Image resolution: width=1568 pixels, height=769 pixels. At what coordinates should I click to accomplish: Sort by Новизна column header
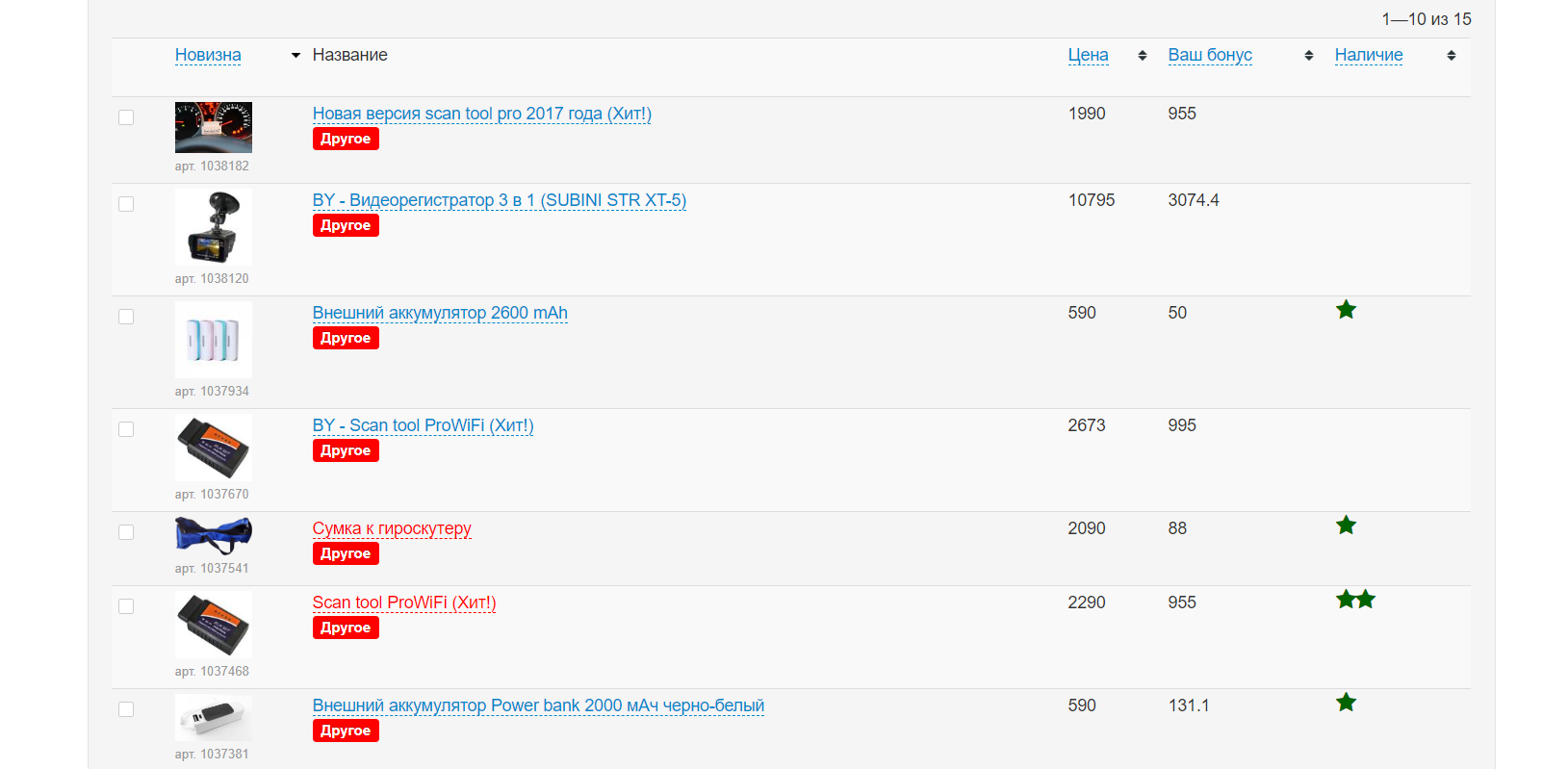(x=208, y=56)
